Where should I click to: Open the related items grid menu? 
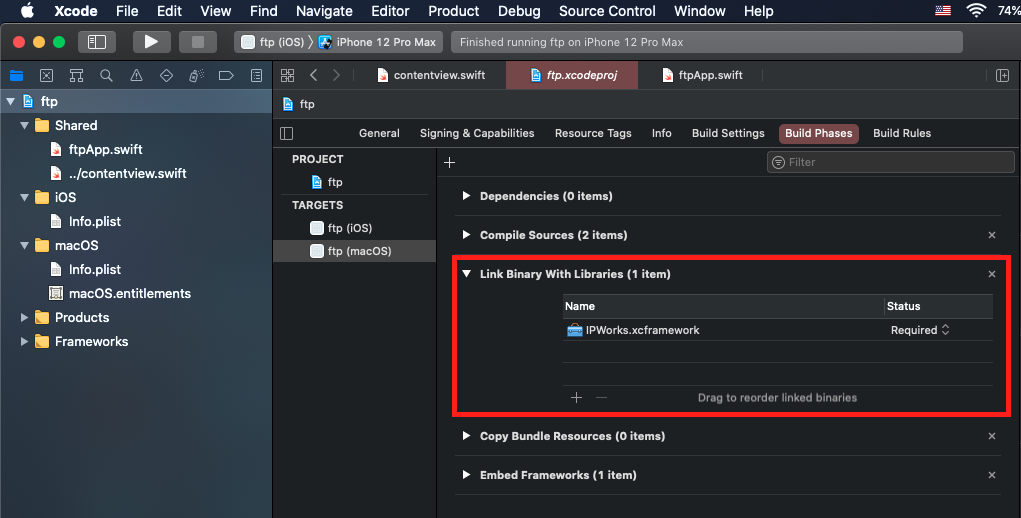287,75
